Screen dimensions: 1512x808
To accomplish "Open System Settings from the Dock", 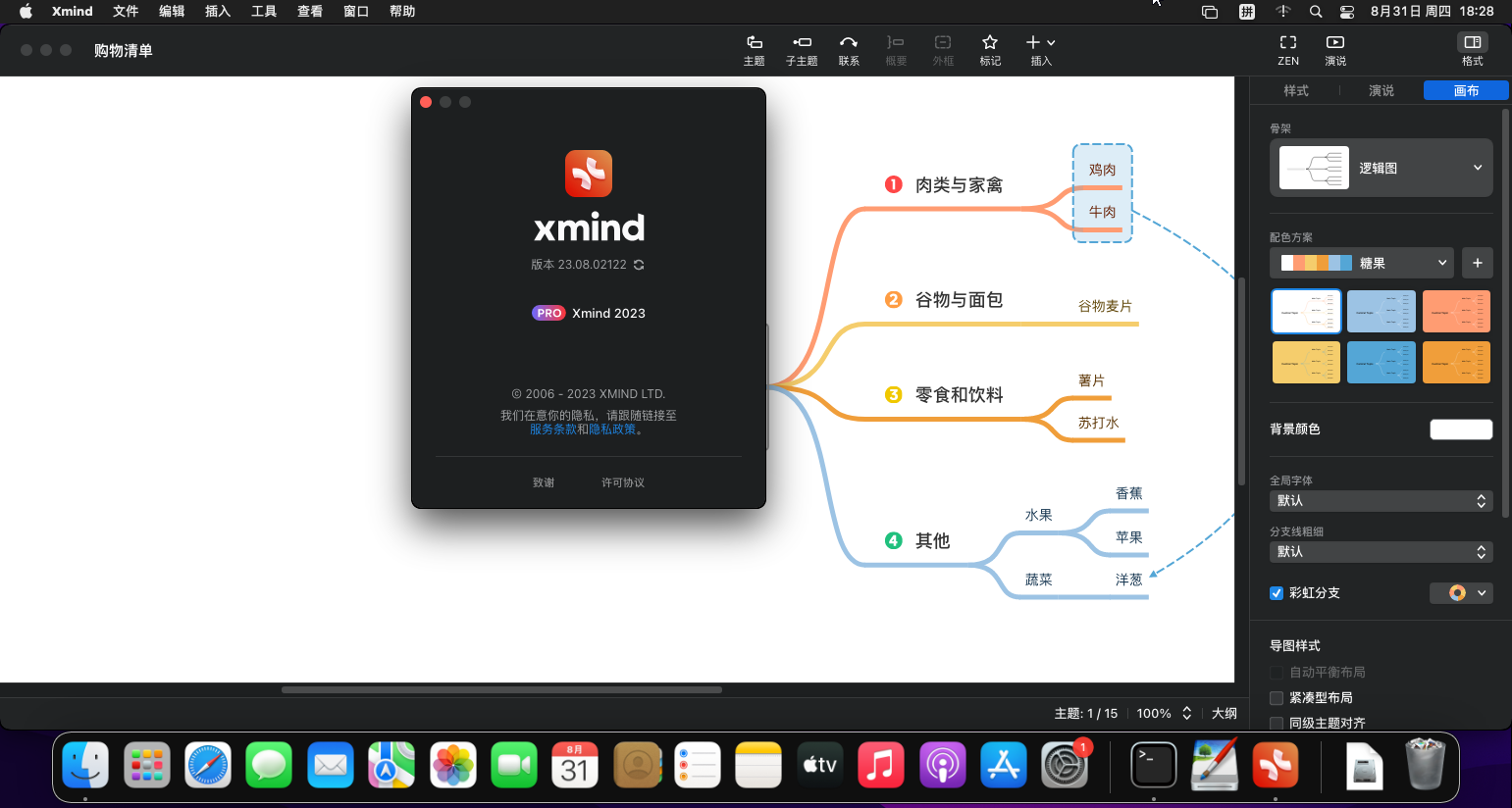I will (x=1065, y=765).
